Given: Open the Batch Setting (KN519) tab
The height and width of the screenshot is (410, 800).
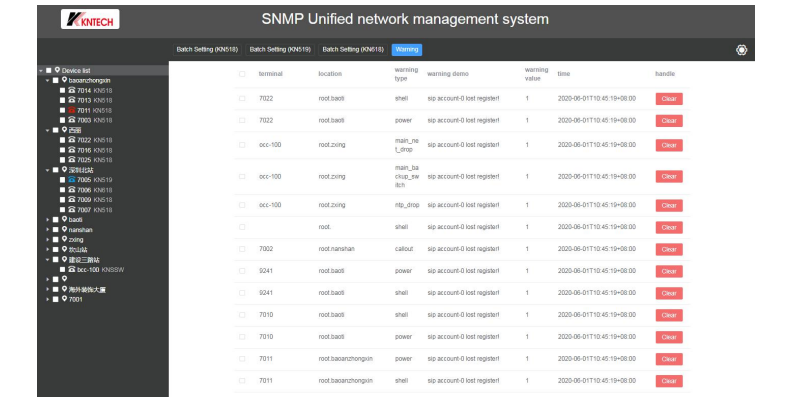Looking at the screenshot, I should [279, 49].
